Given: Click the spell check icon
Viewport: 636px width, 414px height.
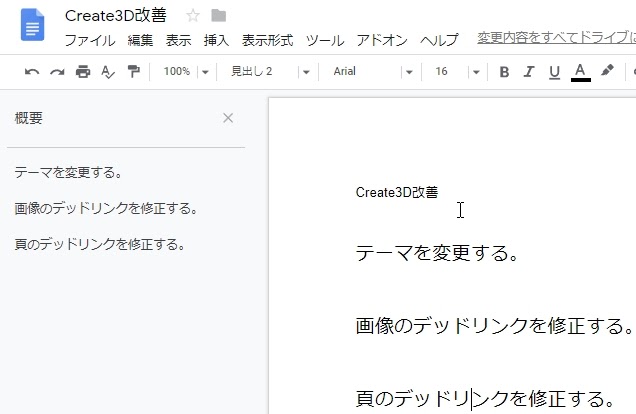Looking at the screenshot, I should pos(108,72).
